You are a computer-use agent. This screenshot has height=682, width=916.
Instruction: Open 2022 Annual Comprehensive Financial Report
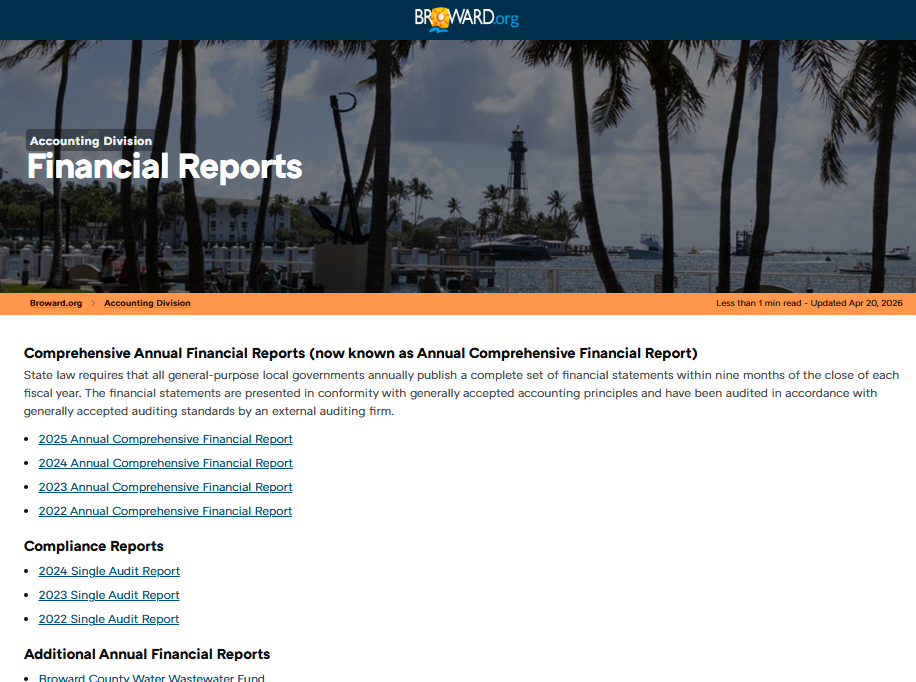165,511
